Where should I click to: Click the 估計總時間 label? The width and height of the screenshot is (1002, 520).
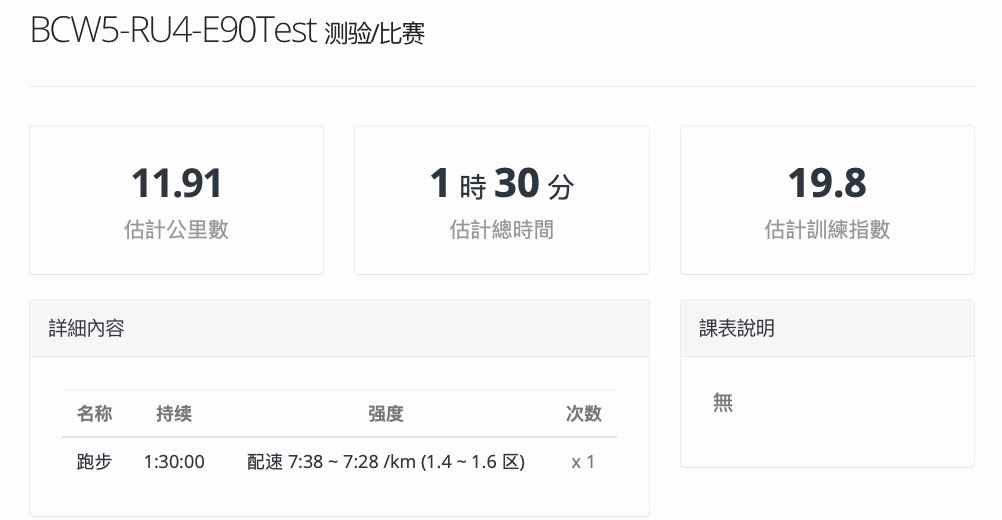502,229
